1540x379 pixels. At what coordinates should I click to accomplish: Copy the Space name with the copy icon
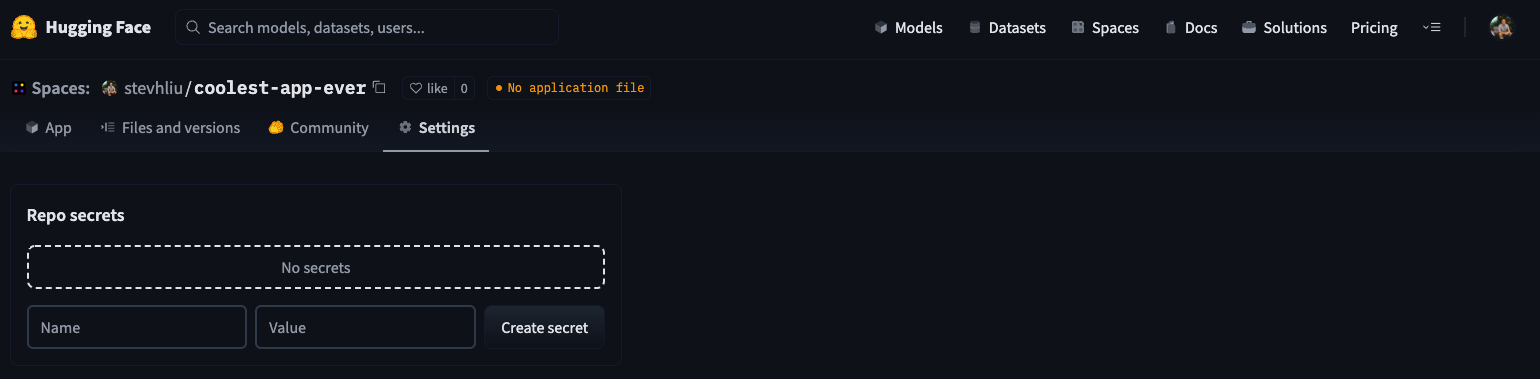(x=379, y=87)
